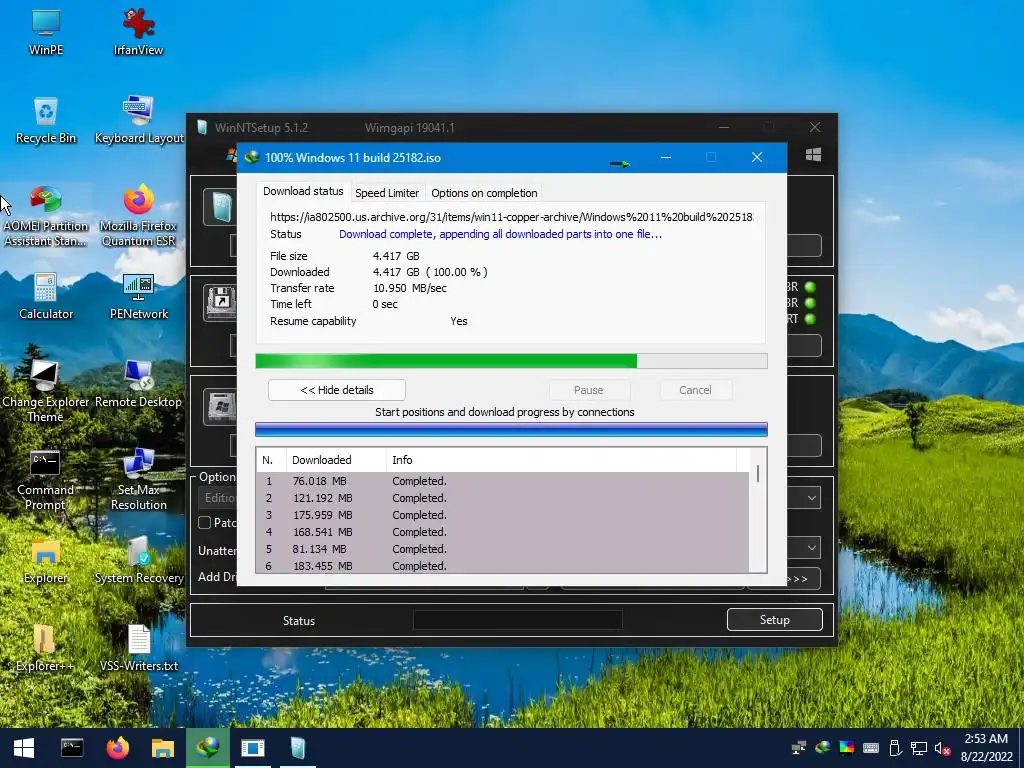
Task: Click the archive.org download URL text
Action: click(511, 217)
